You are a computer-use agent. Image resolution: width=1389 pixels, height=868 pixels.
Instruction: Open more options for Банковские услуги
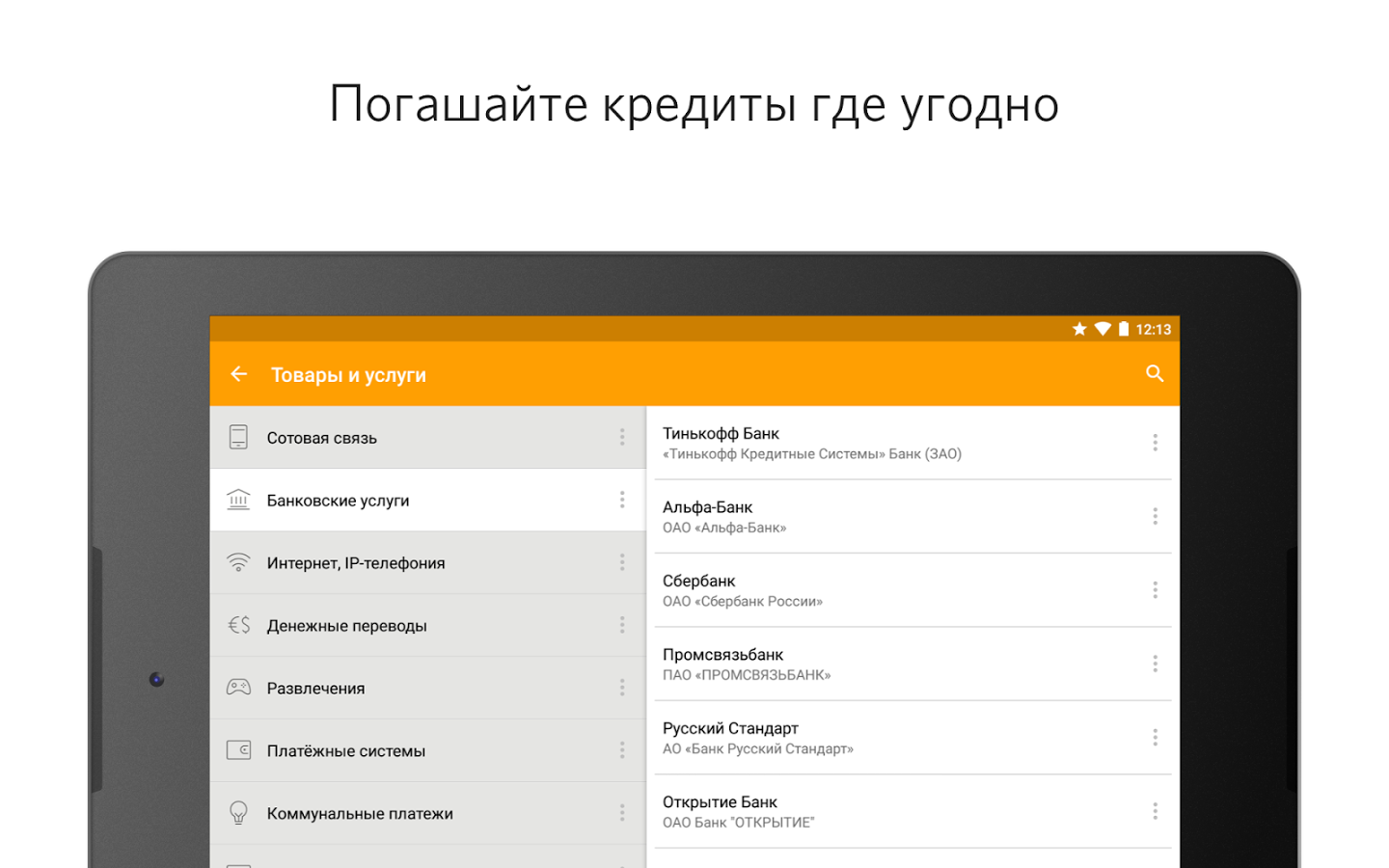point(622,500)
